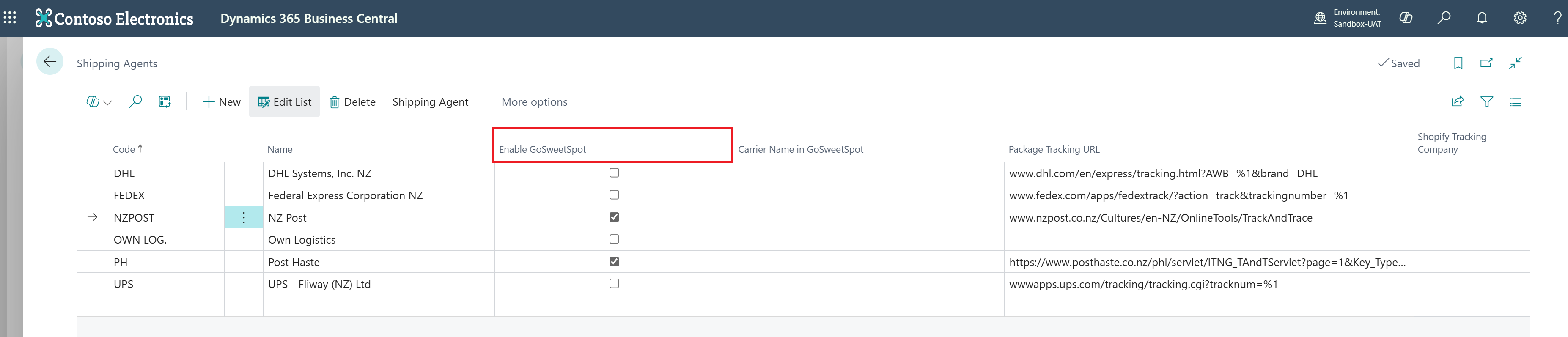
Task: Click the nzpost.co.nz tracking URL cell
Action: [x=1208, y=218]
